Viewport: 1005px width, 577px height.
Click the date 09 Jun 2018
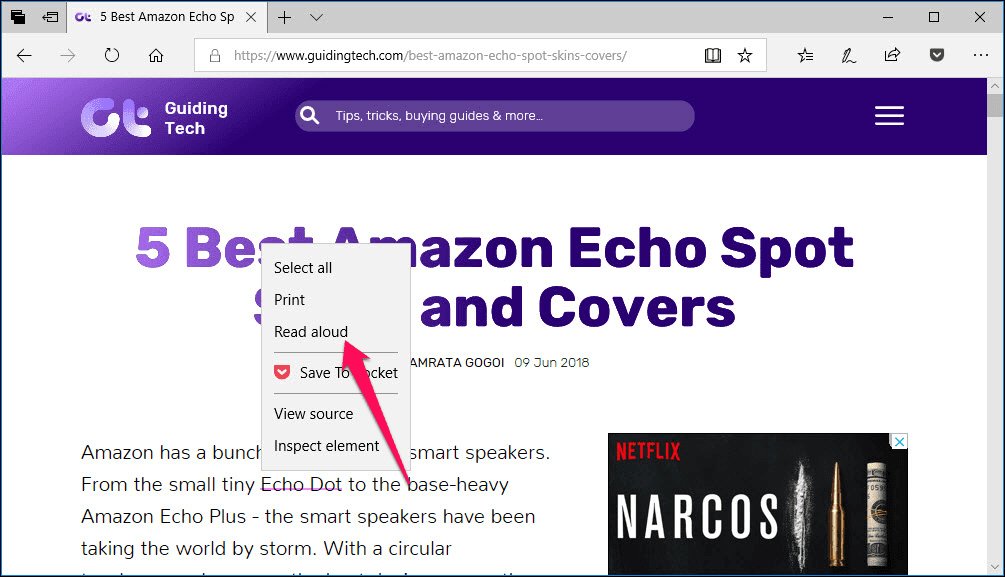[x=551, y=363]
